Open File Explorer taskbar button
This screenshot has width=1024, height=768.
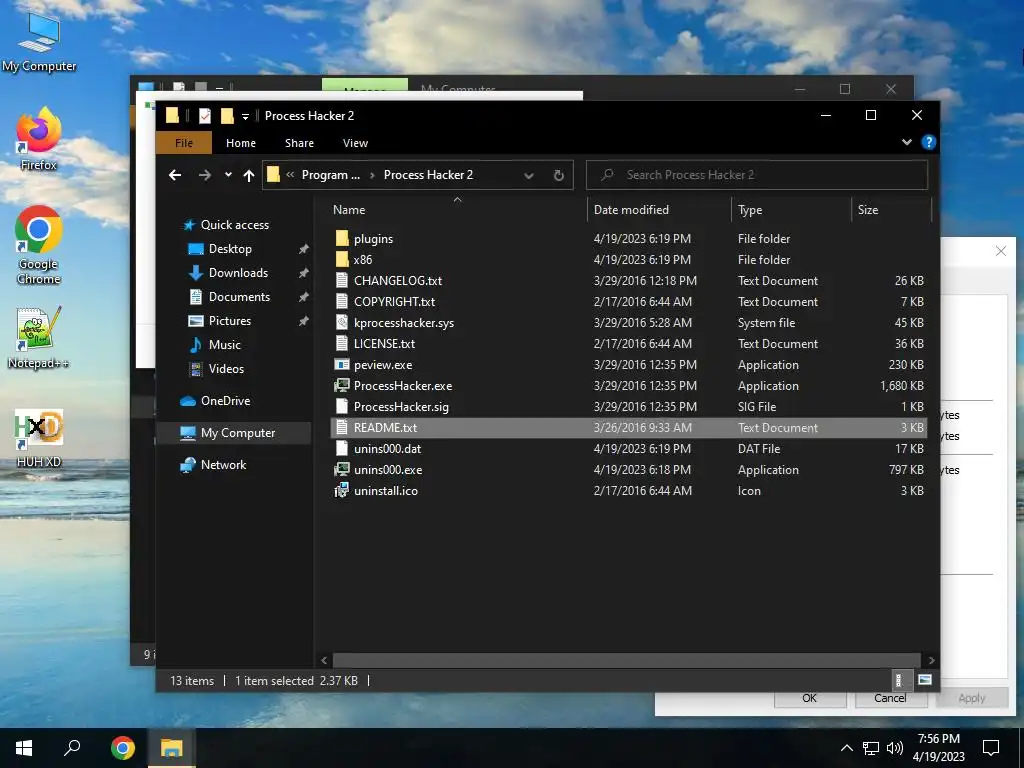pos(171,748)
